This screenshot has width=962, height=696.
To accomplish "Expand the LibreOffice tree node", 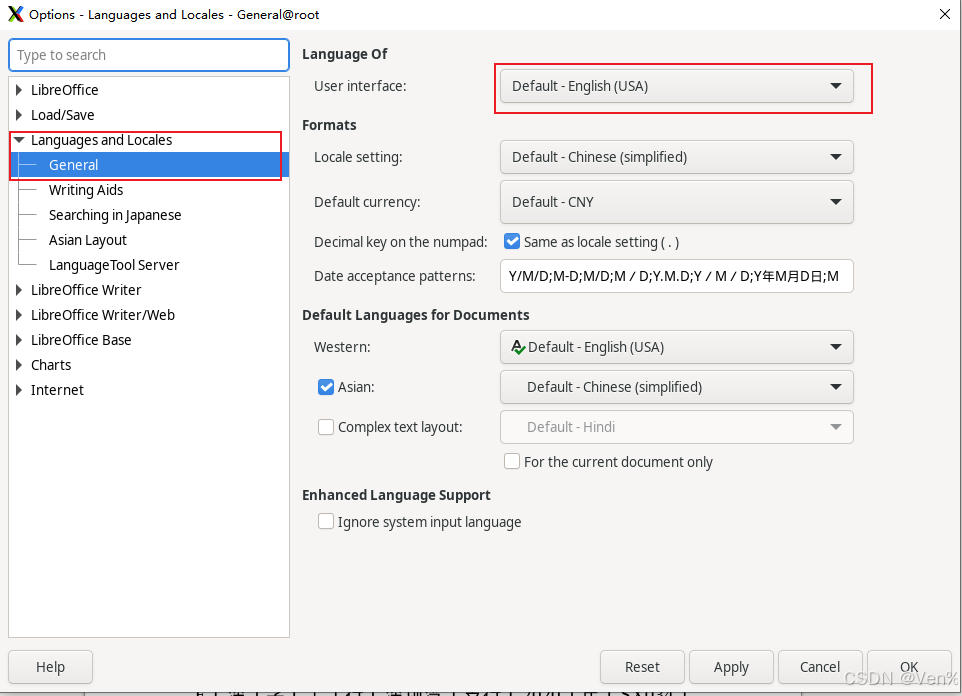I will pos(19,90).
